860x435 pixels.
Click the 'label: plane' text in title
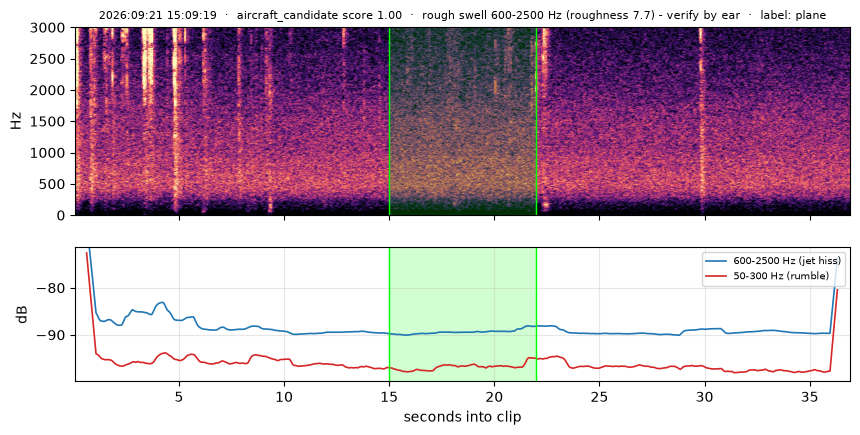tap(793, 15)
